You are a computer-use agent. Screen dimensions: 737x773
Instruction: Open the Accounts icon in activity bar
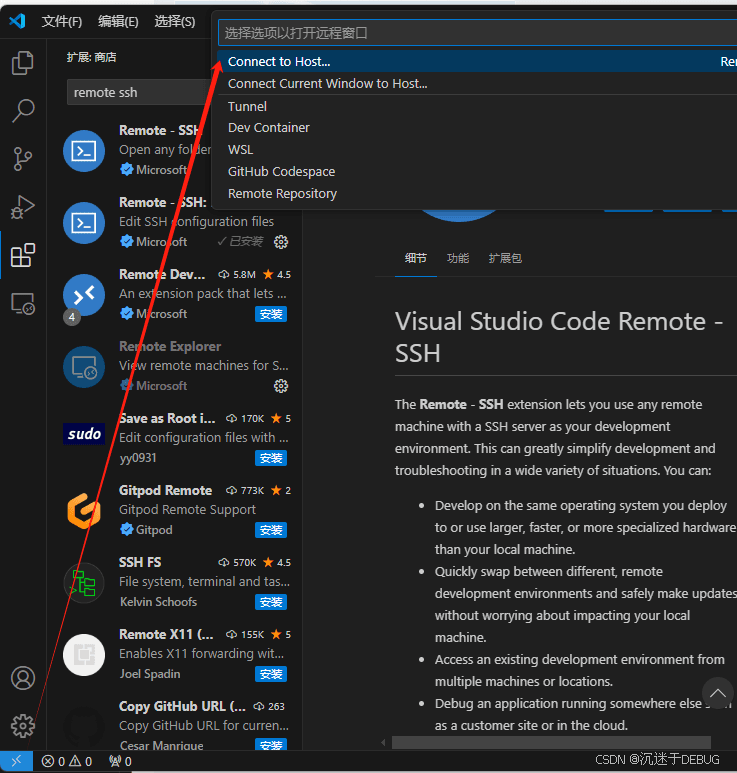point(23,678)
